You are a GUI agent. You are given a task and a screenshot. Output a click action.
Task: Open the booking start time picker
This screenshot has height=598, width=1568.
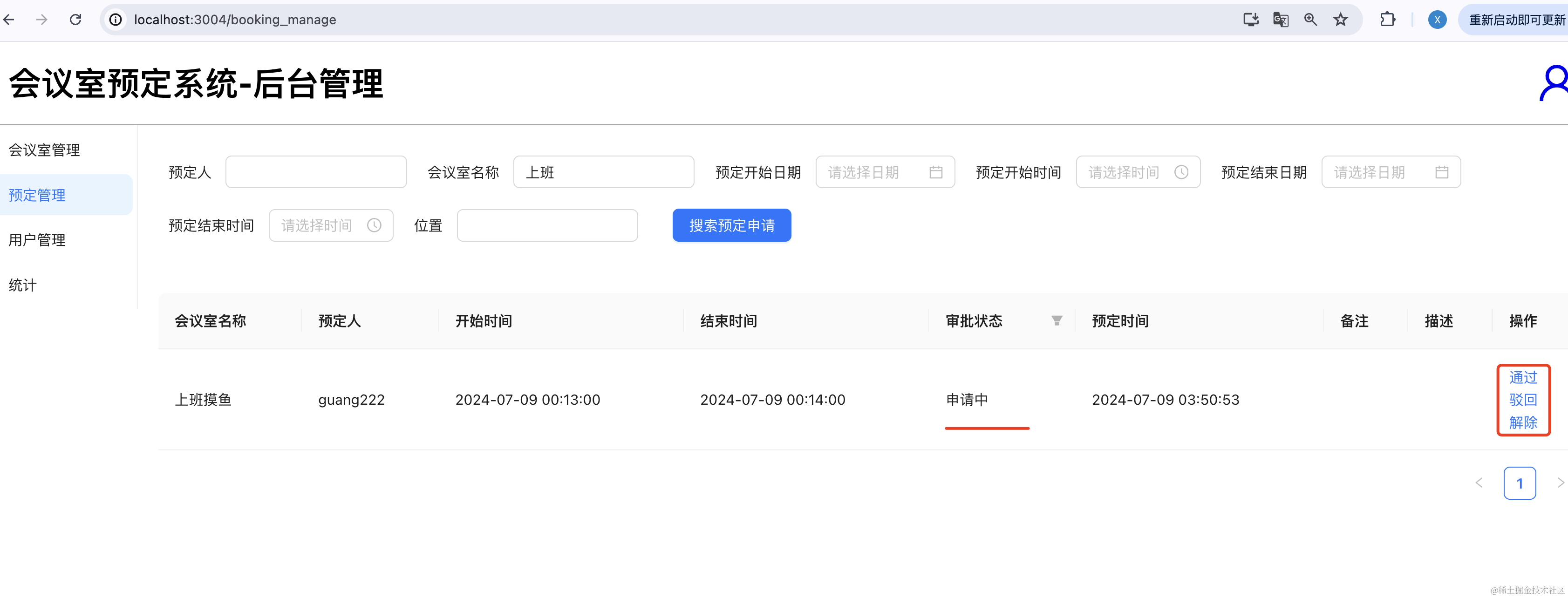click(1137, 172)
